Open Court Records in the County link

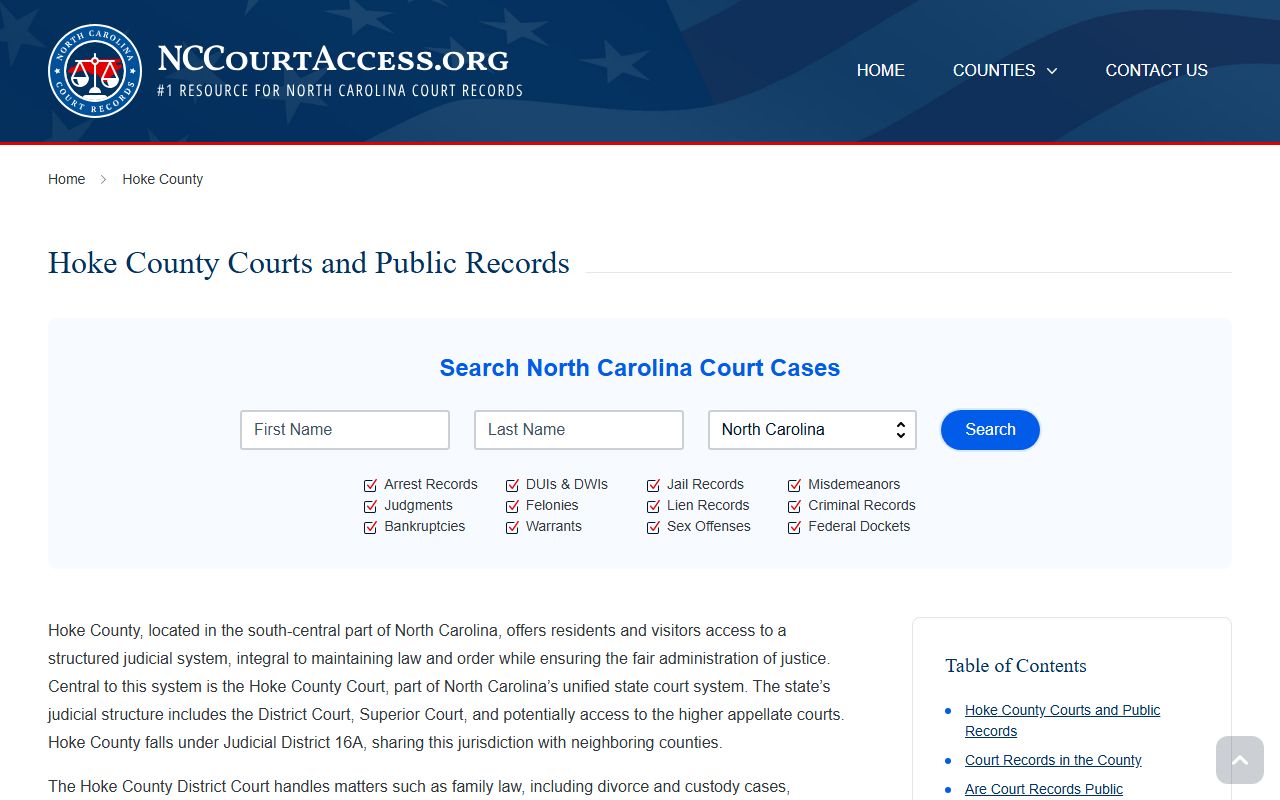1053,760
